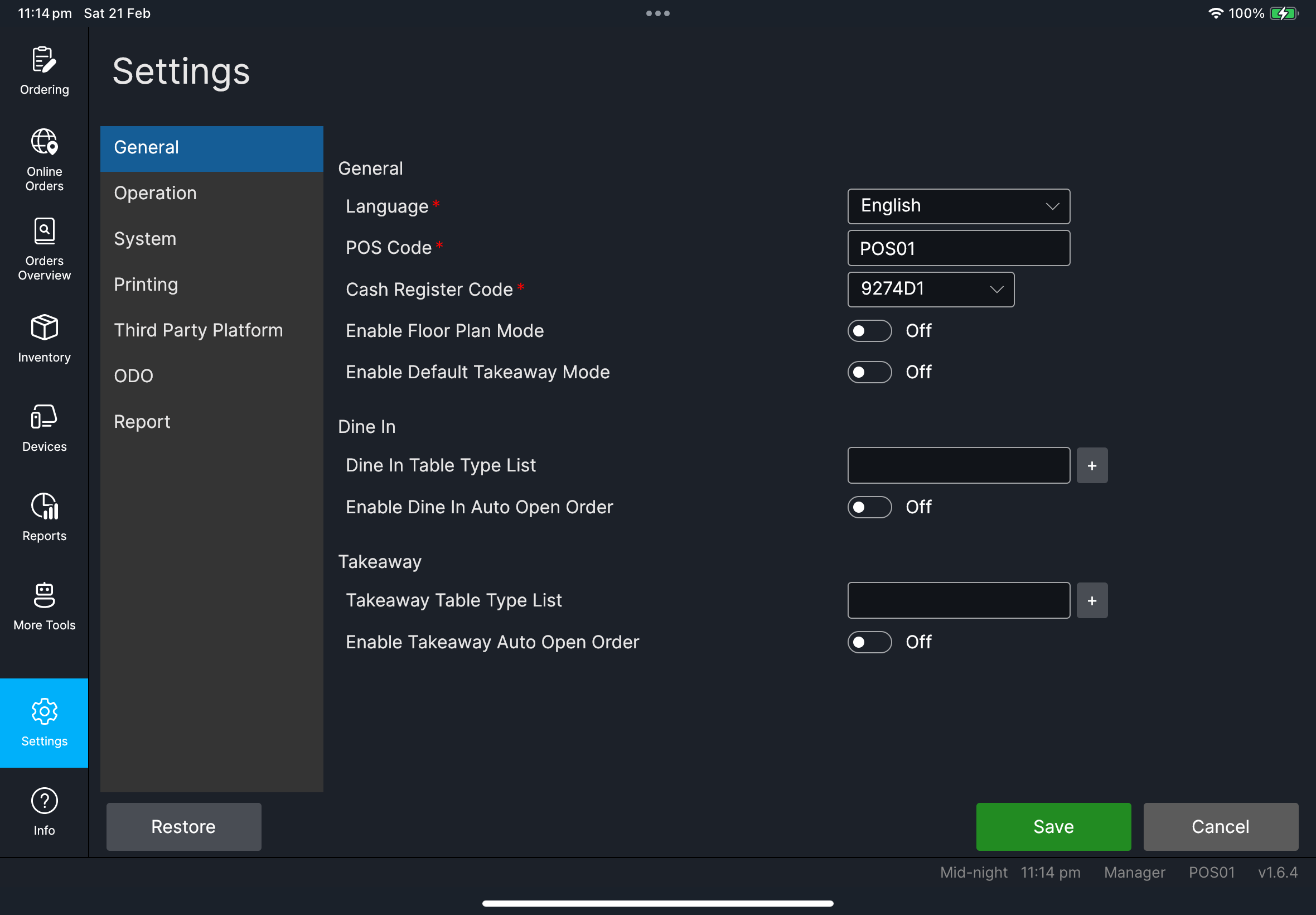Image resolution: width=1316 pixels, height=915 pixels.
Task: Open More Tools
Action: 44,606
